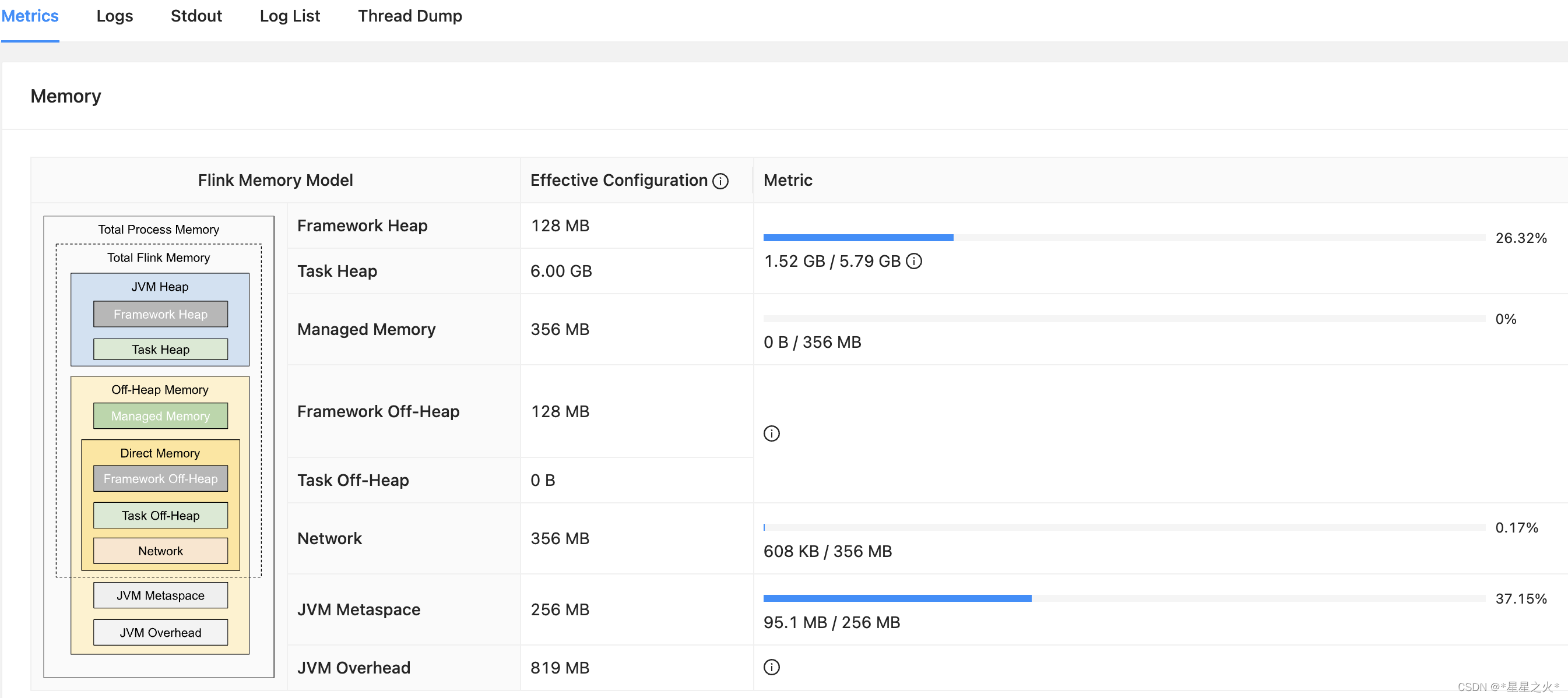Image resolution: width=1568 pixels, height=698 pixels.
Task: Click Framework Heap box in memory diagram
Action: tap(160, 314)
